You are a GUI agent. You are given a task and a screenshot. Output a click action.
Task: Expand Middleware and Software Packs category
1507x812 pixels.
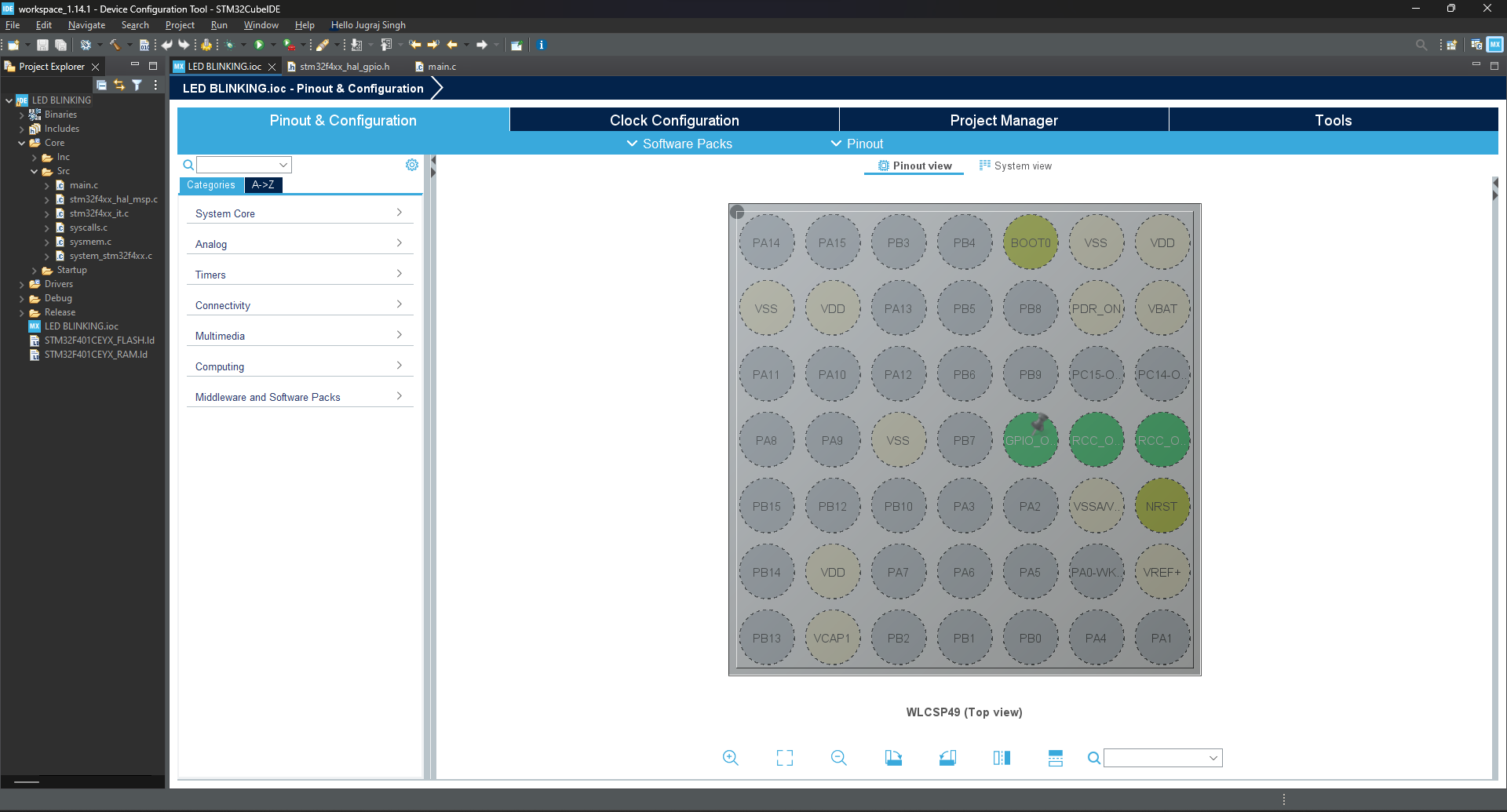click(300, 397)
